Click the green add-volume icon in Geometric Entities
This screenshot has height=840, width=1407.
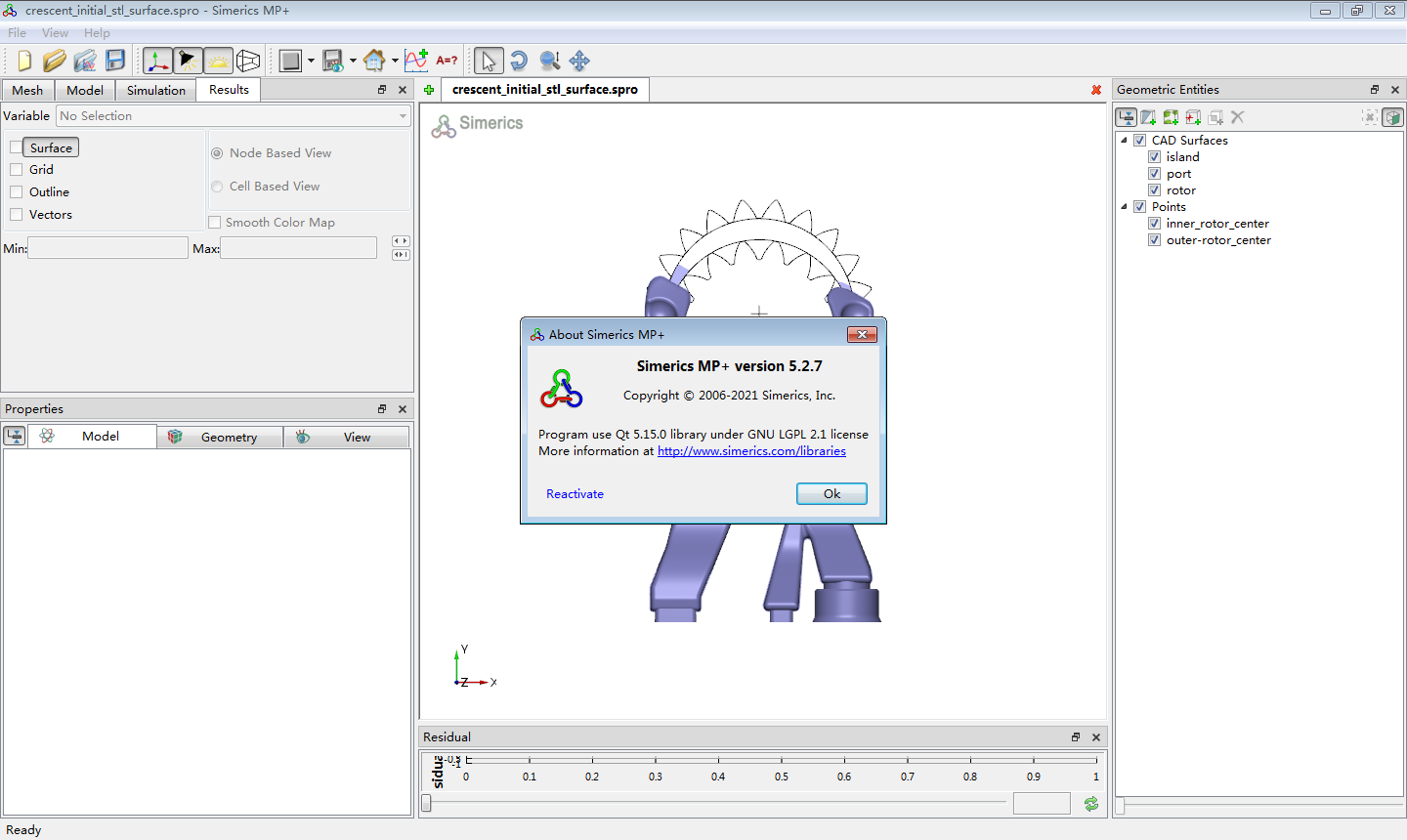click(x=1171, y=117)
